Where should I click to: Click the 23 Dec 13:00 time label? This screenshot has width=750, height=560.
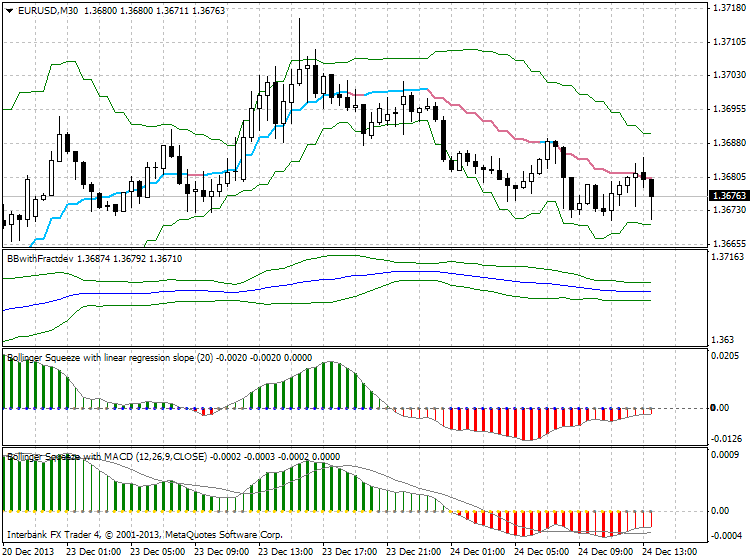coord(291,551)
